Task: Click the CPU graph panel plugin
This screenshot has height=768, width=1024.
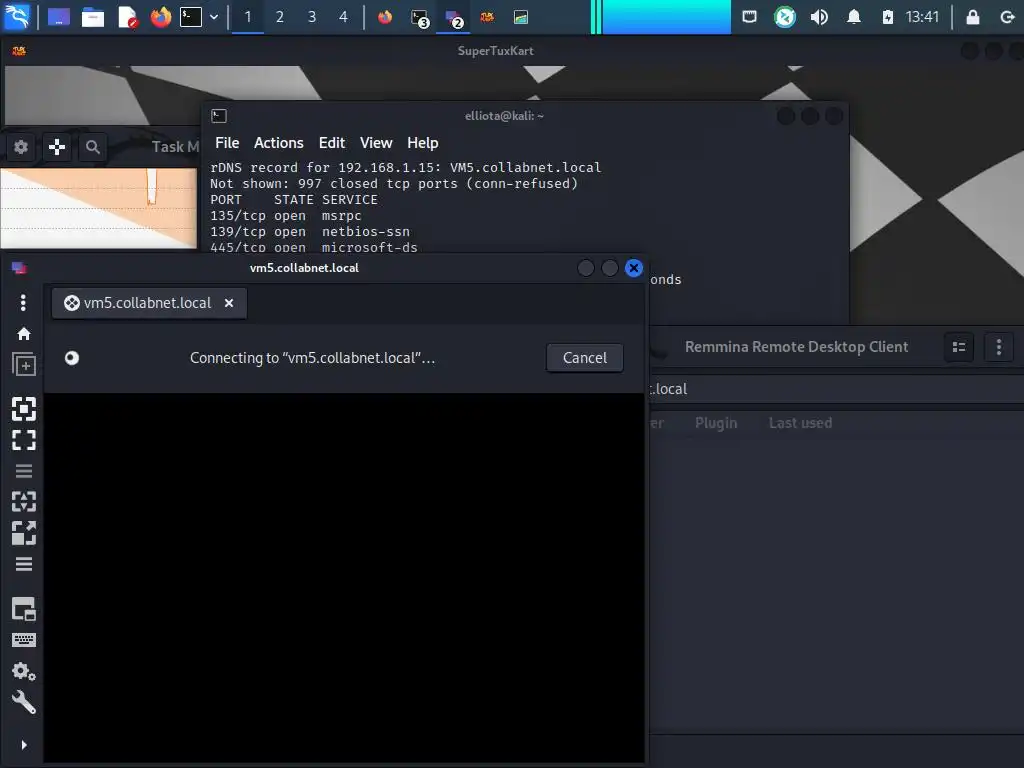Action: pyautogui.click(x=660, y=17)
